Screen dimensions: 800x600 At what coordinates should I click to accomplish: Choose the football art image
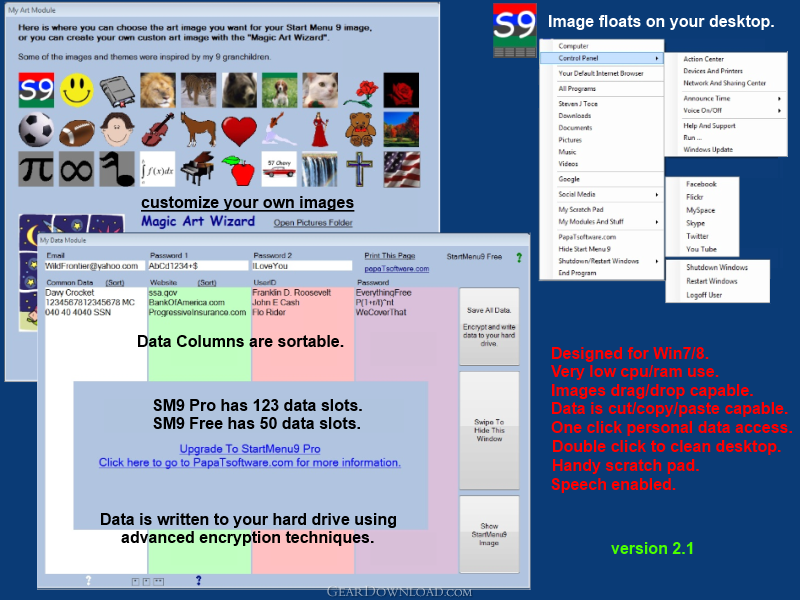(x=77, y=132)
